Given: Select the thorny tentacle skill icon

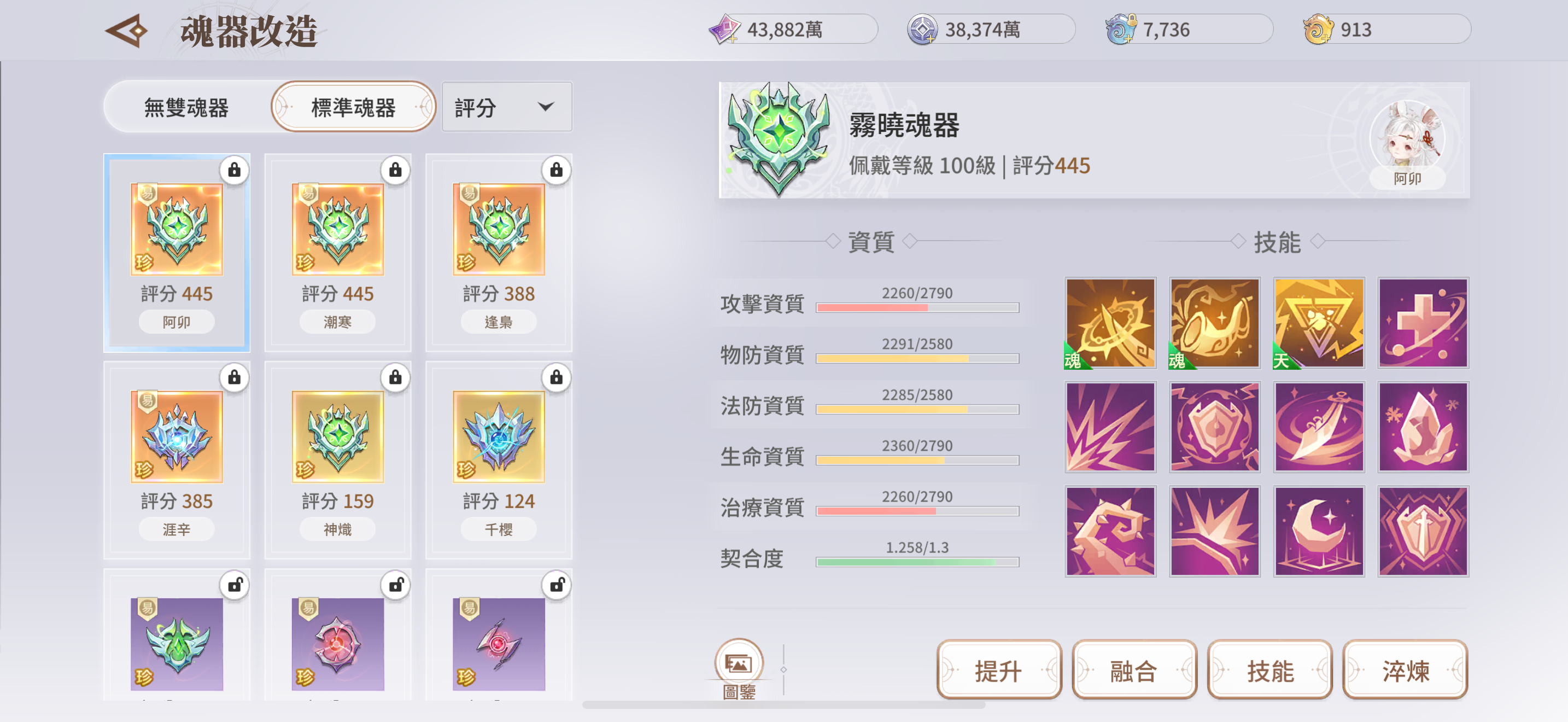Looking at the screenshot, I should click(x=1110, y=531).
